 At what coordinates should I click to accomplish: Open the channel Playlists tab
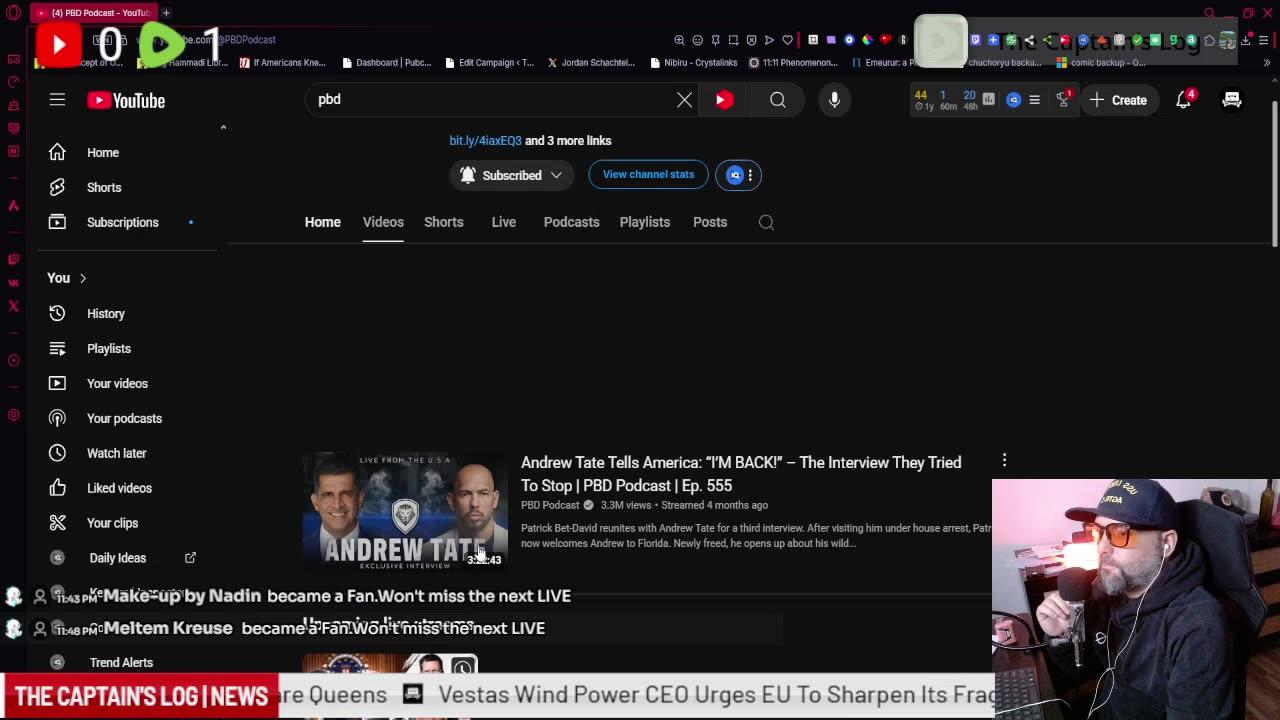pyautogui.click(x=644, y=222)
